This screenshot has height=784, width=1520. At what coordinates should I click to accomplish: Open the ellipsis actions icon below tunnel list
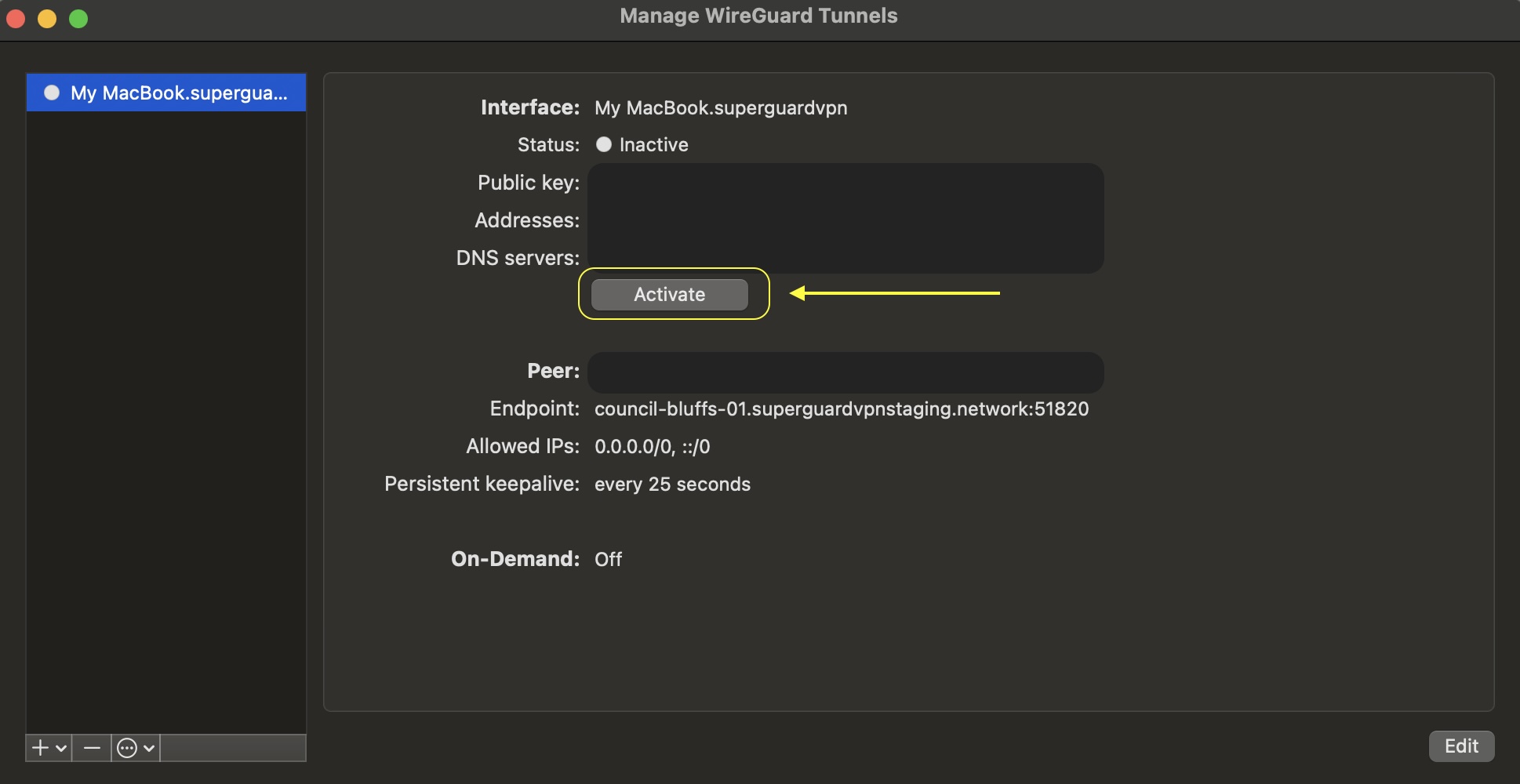point(126,748)
